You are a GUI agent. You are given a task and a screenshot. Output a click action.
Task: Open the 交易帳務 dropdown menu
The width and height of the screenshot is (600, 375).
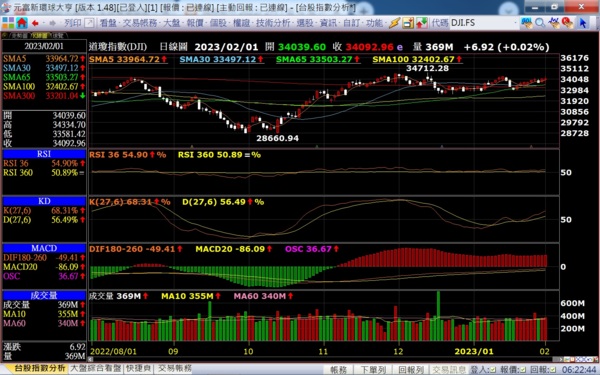point(141,23)
